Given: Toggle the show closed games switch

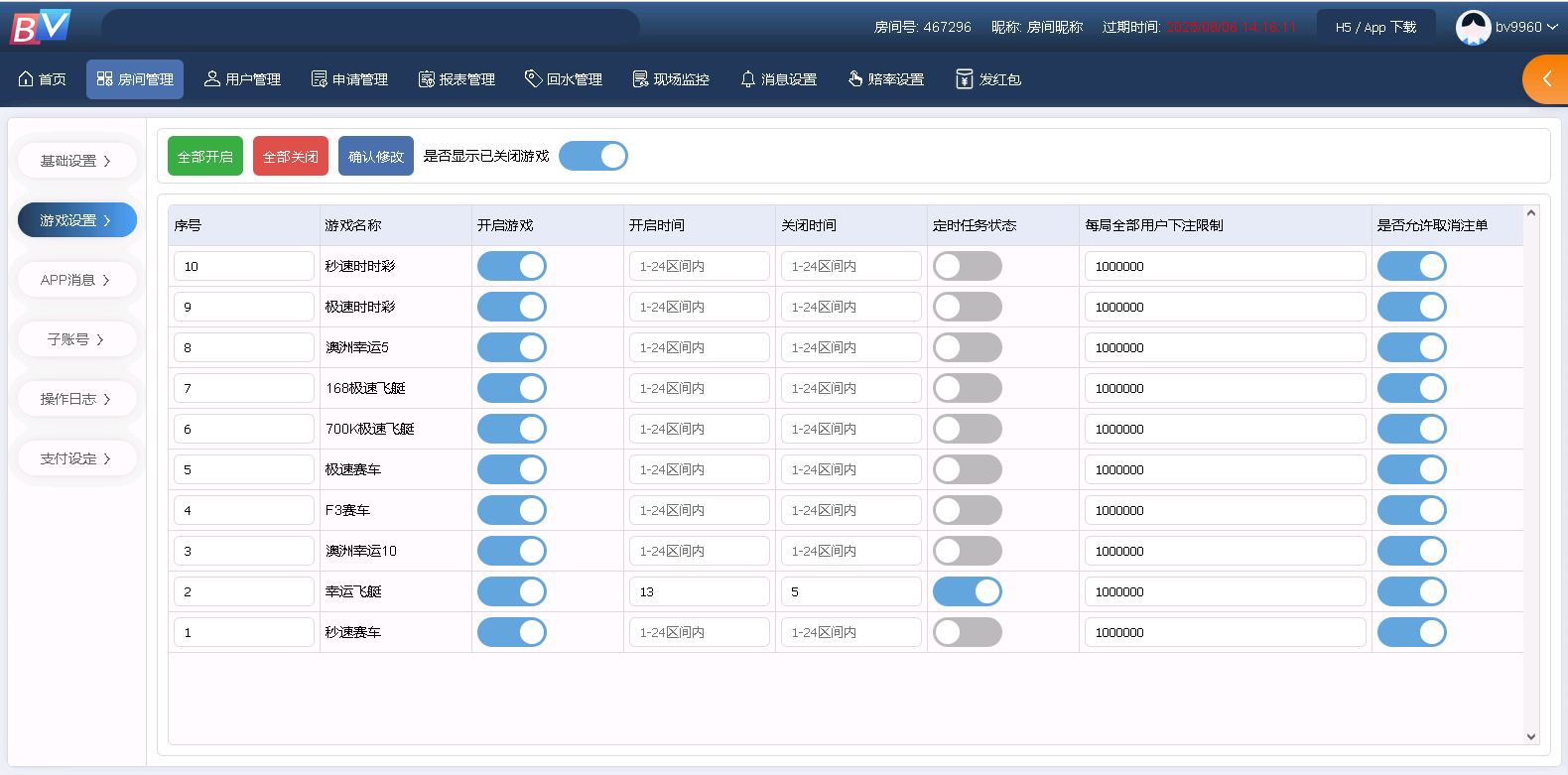Looking at the screenshot, I should [593, 156].
